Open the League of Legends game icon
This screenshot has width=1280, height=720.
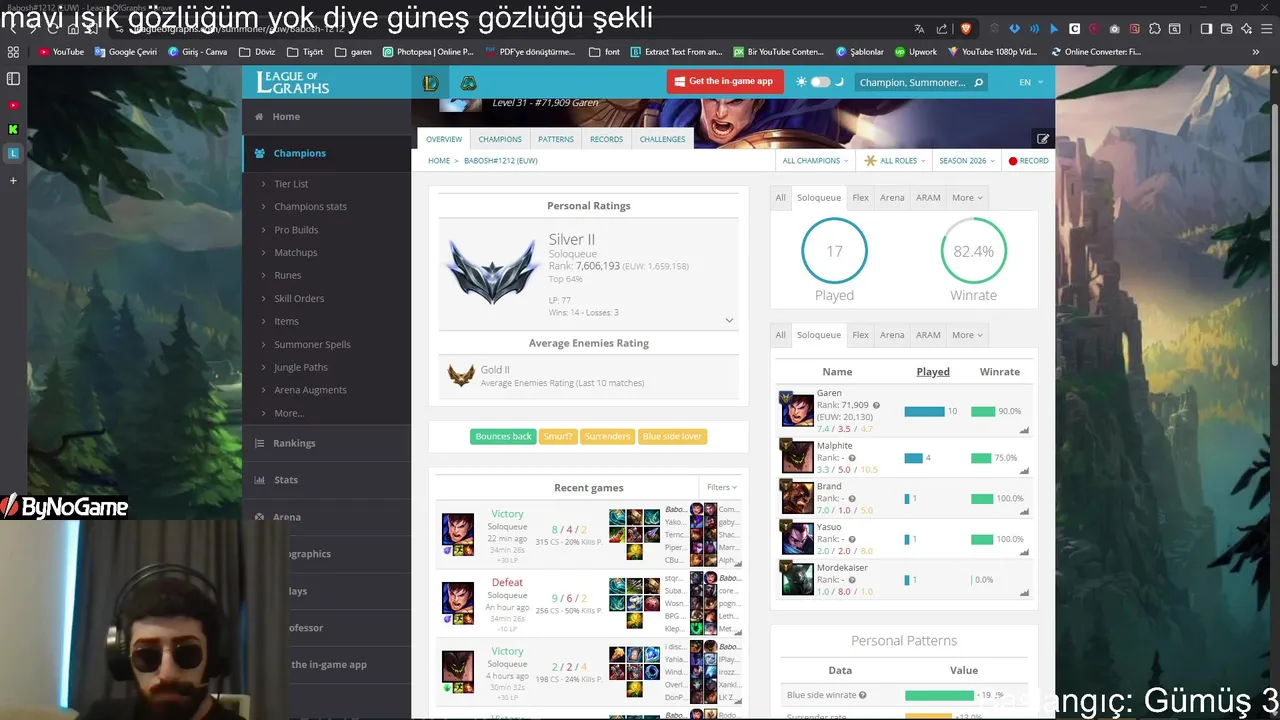point(430,83)
